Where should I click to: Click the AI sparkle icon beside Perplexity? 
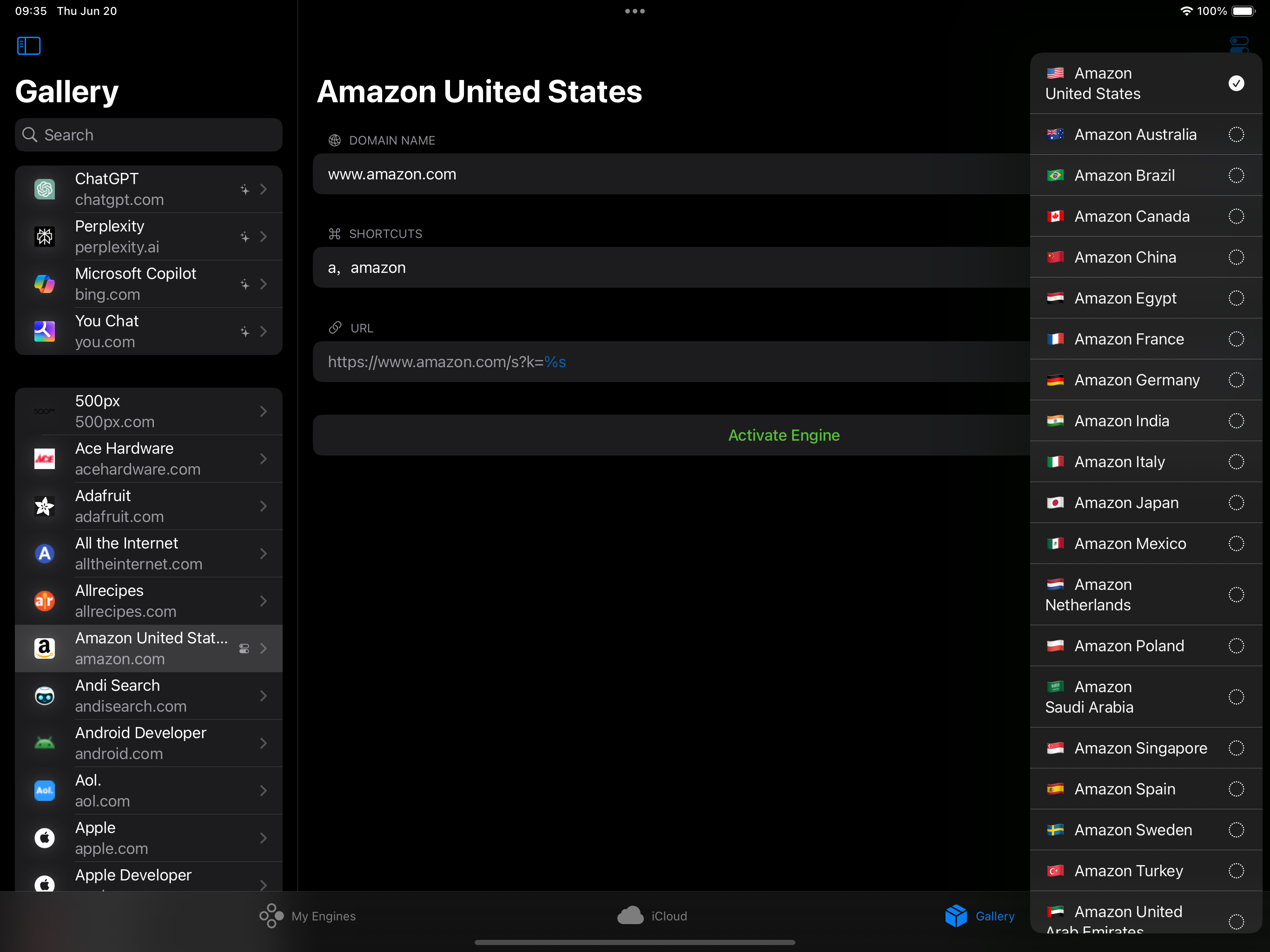pyautogui.click(x=245, y=237)
